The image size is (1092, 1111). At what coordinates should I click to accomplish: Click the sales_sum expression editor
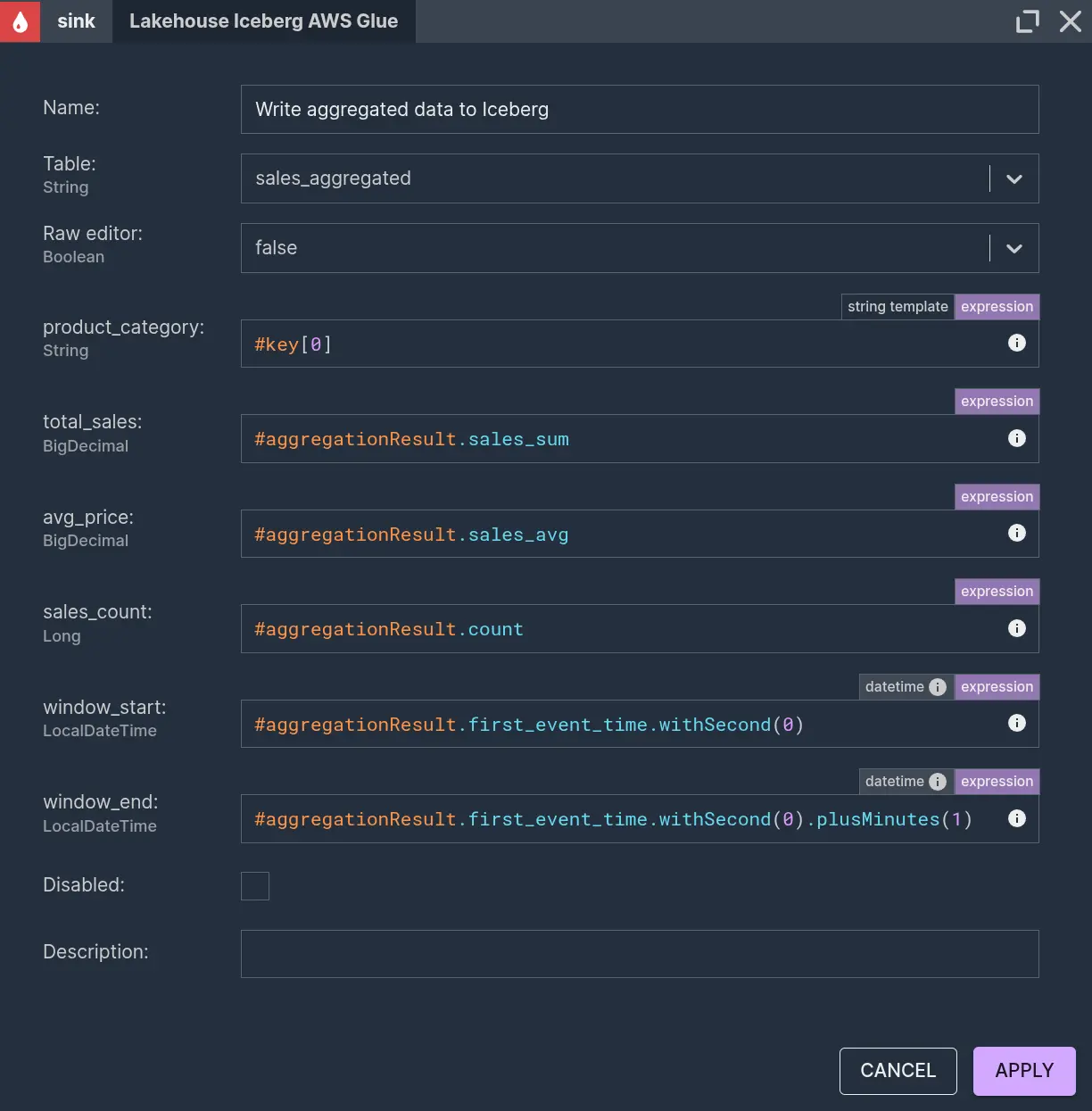[x=640, y=438]
